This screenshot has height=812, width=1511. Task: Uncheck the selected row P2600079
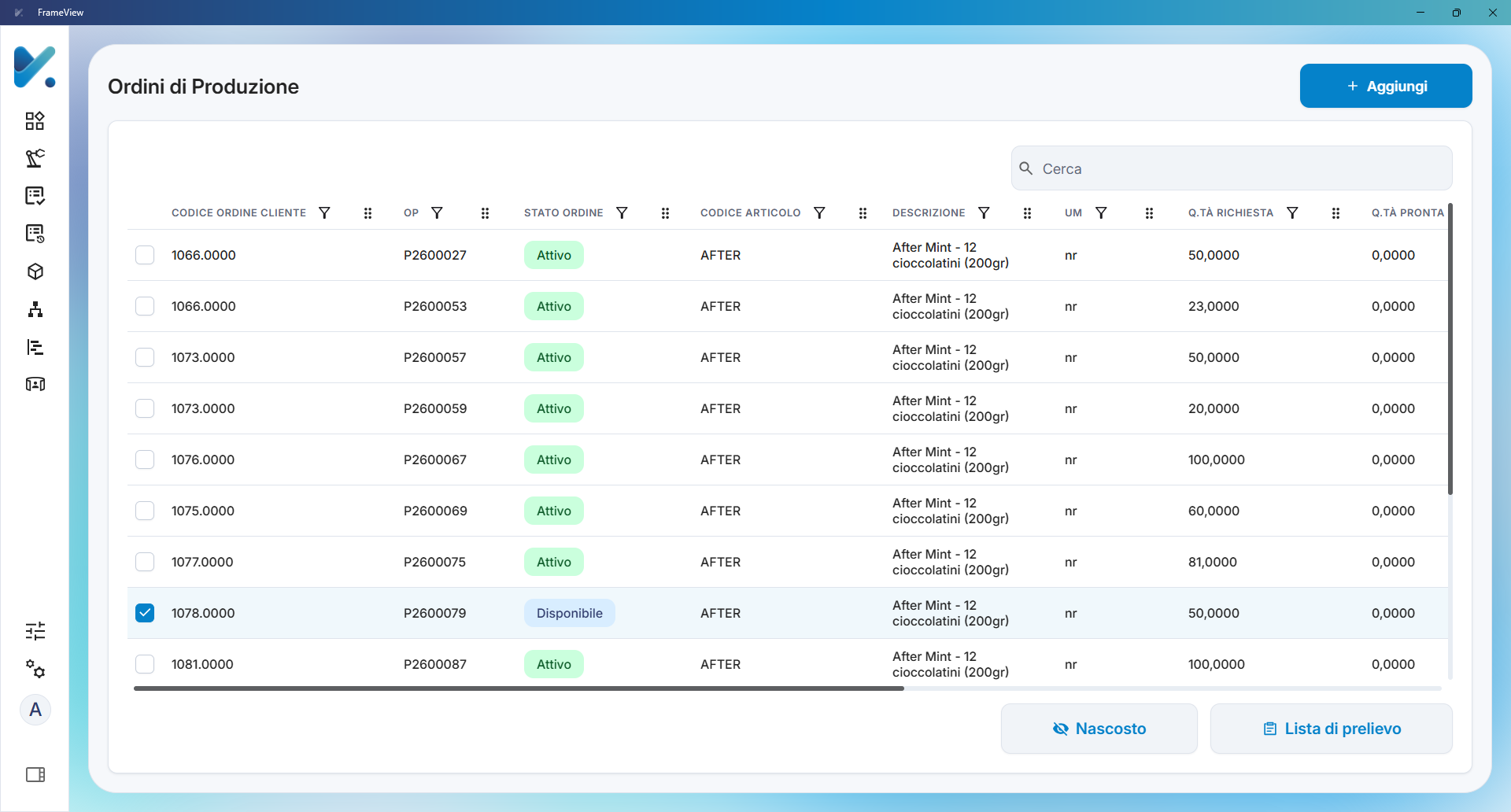click(145, 613)
